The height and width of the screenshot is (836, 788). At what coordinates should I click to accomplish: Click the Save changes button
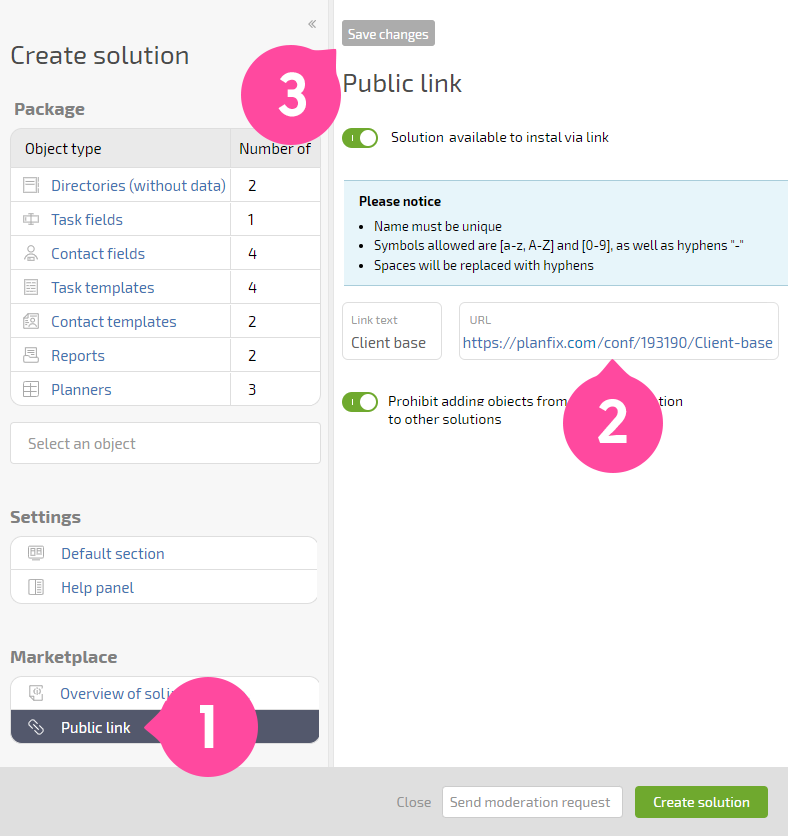(388, 34)
